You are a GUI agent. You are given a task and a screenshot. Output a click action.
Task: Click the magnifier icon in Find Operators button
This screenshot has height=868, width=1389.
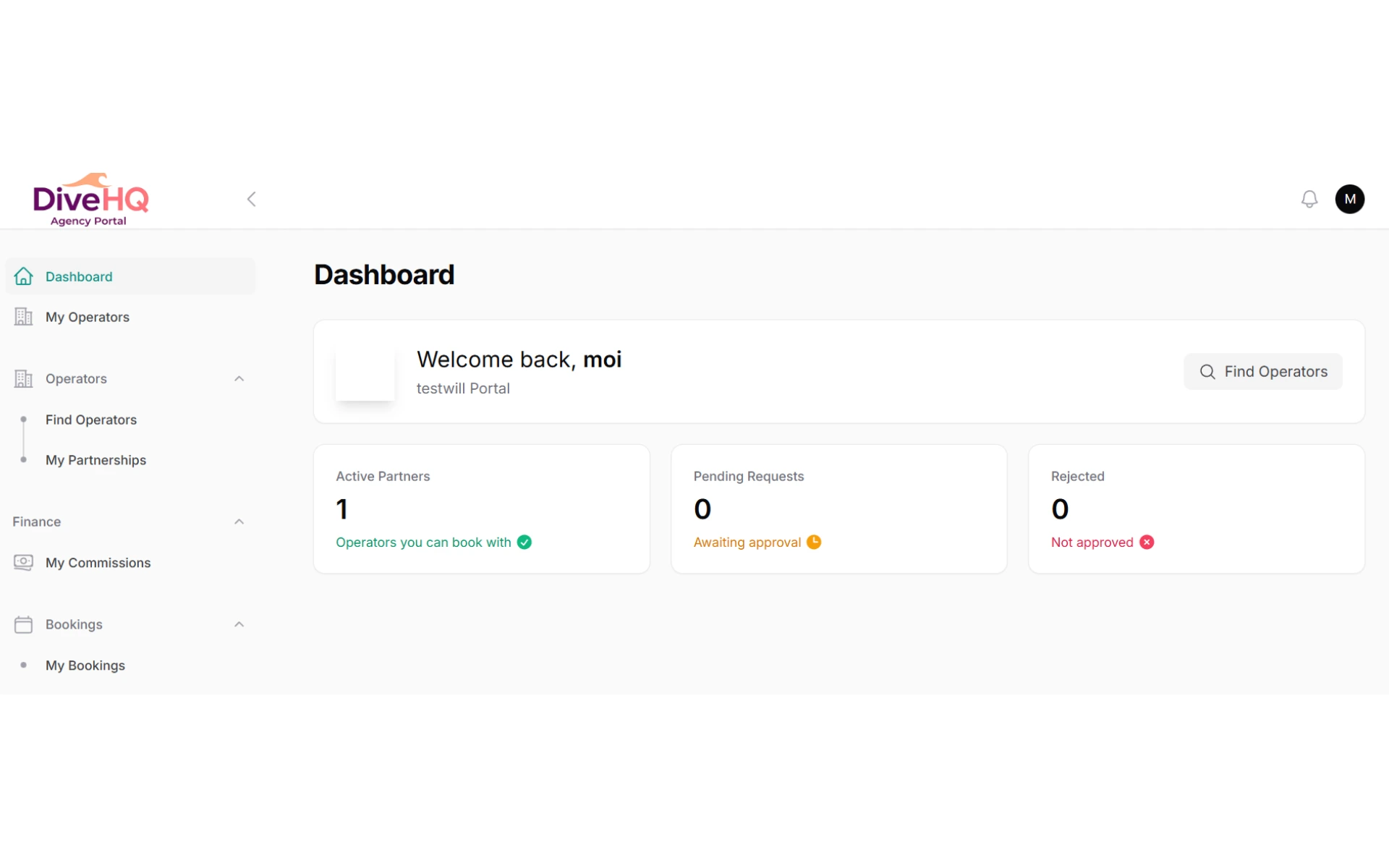coord(1207,371)
